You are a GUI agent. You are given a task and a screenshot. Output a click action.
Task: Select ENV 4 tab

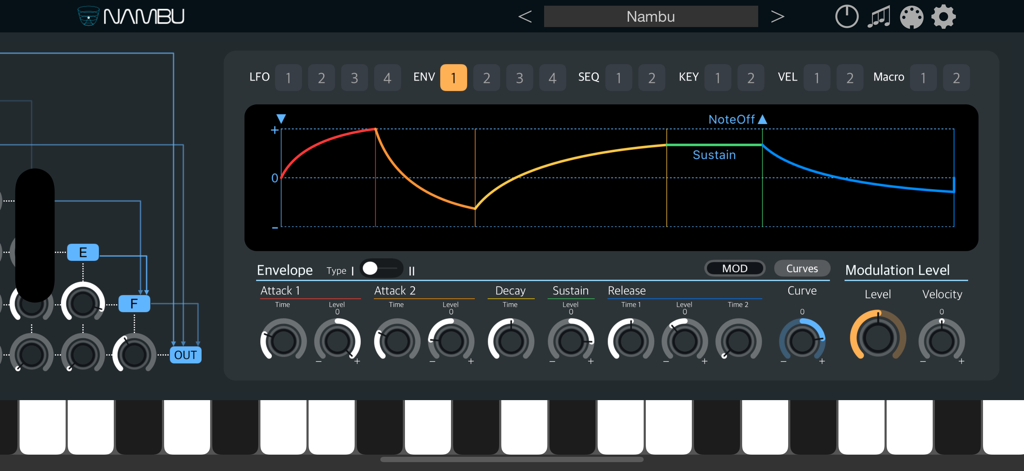552,78
